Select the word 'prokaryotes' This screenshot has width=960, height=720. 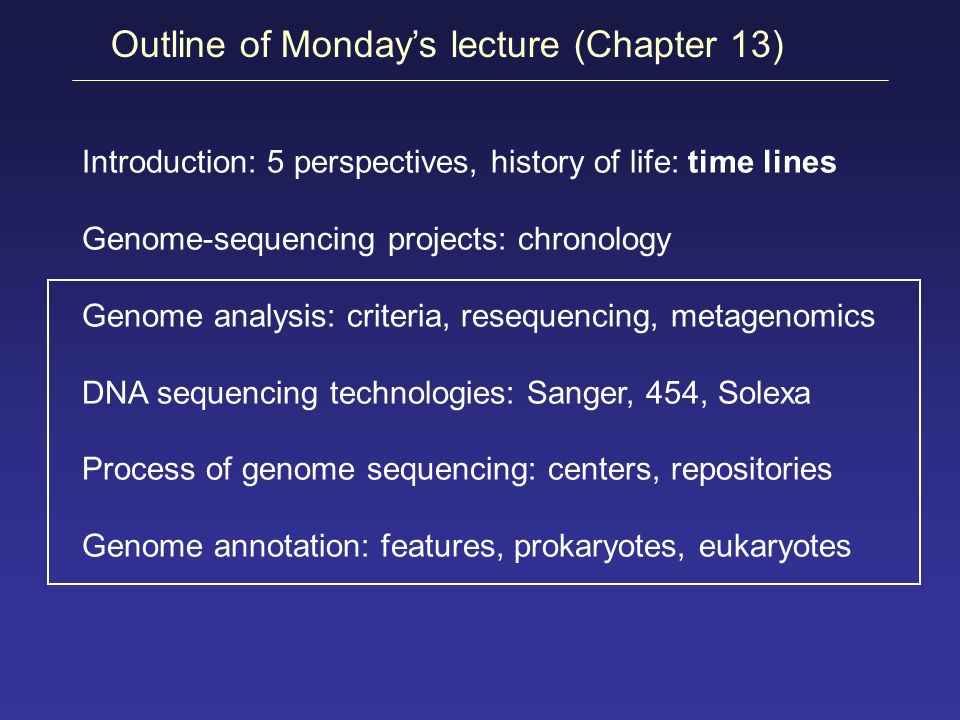pos(598,547)
